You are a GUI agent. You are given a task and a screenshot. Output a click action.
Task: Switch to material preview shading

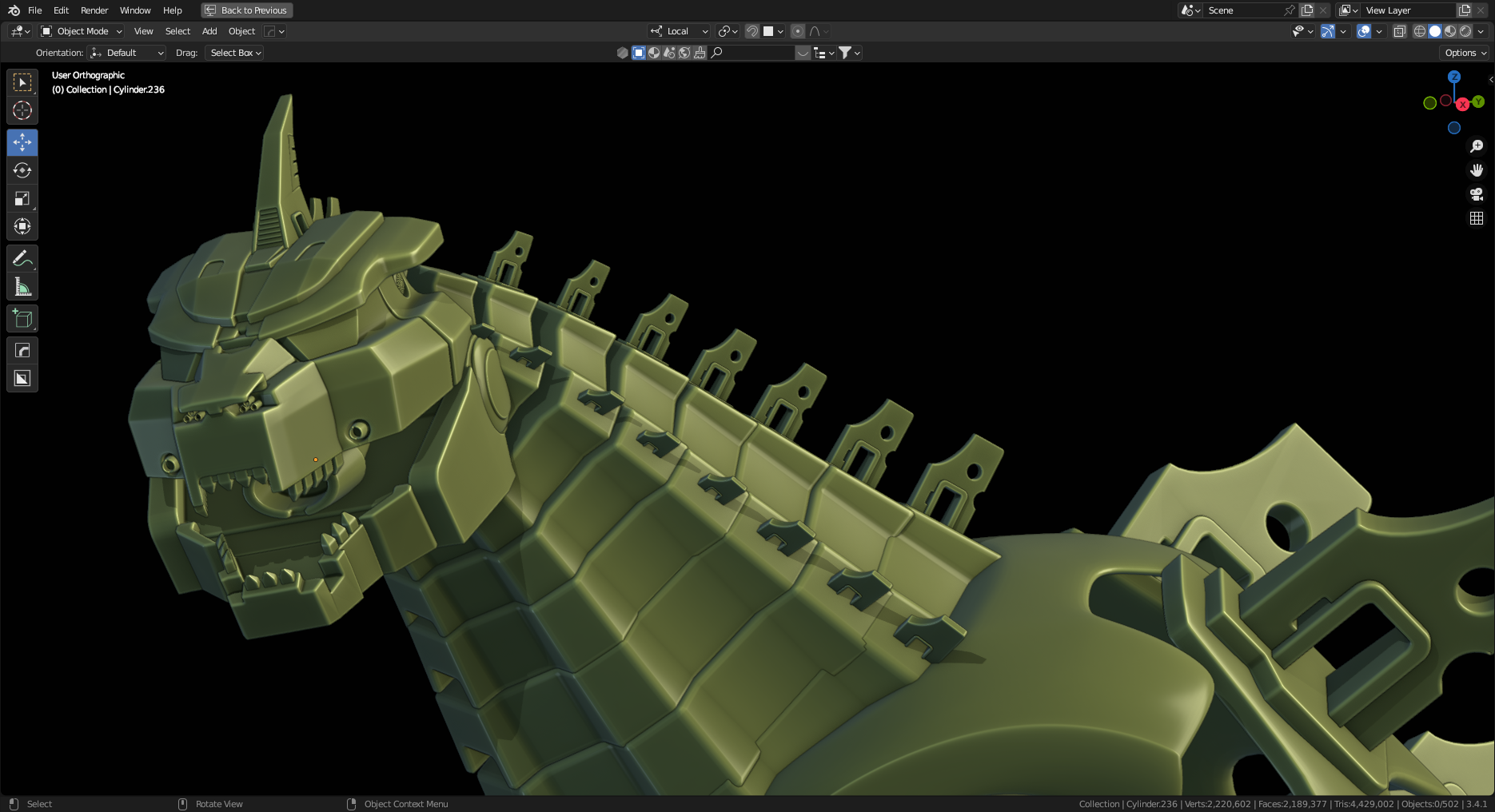click(1450, 31)
